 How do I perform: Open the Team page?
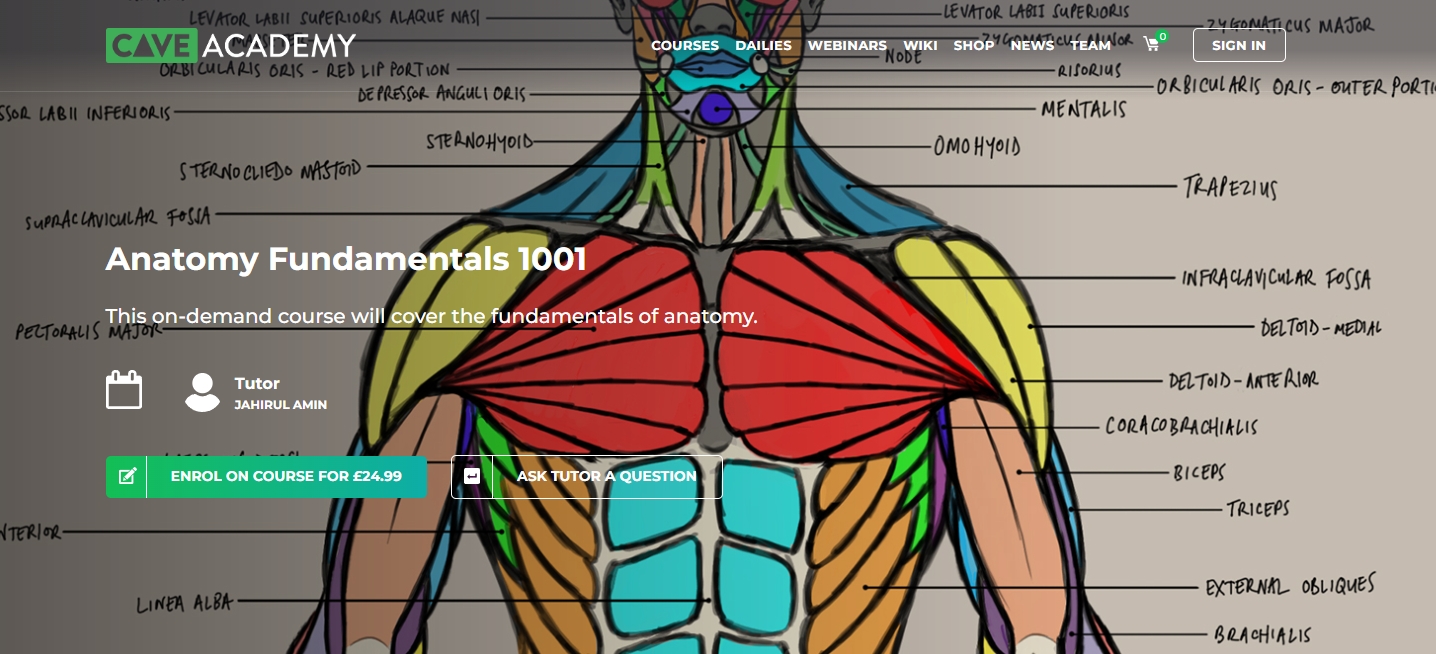pos(1090,45)
